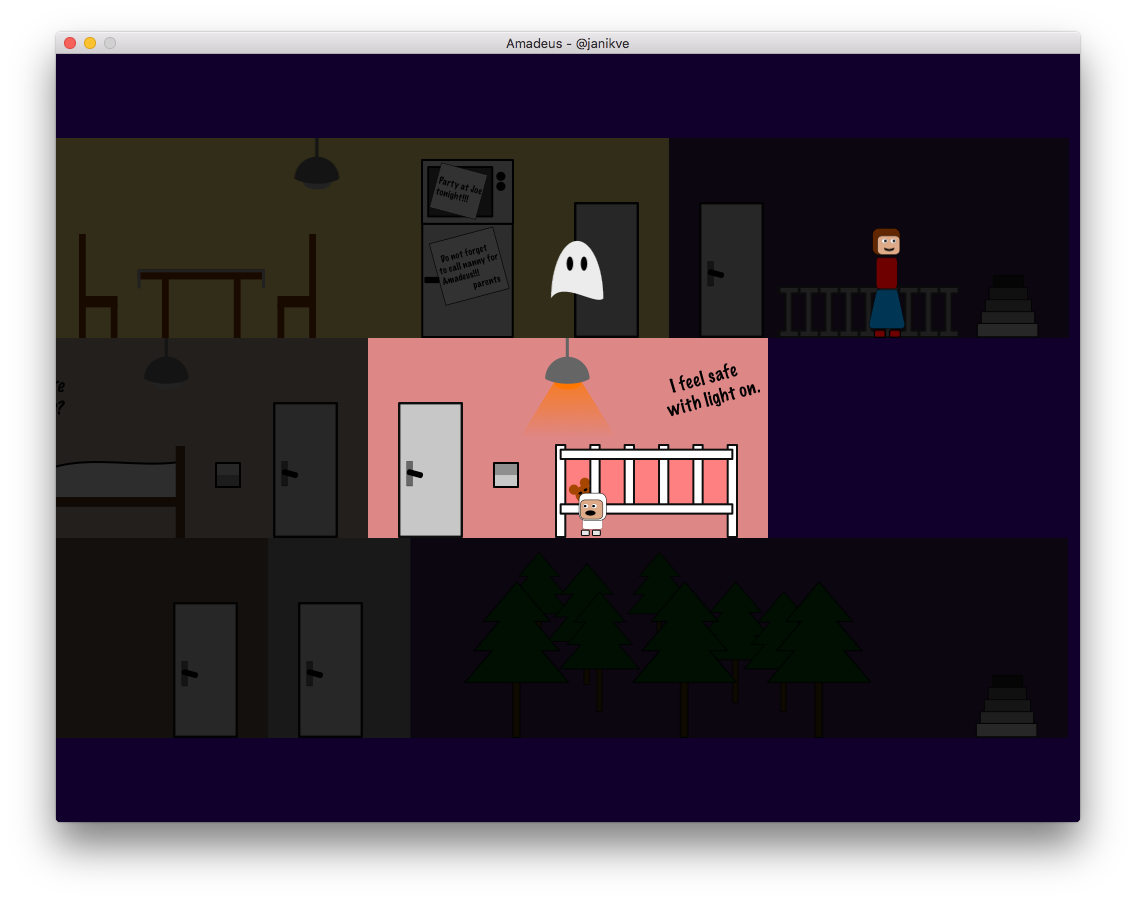Climb the staircase in the nanny's room

pos(1007,306)
